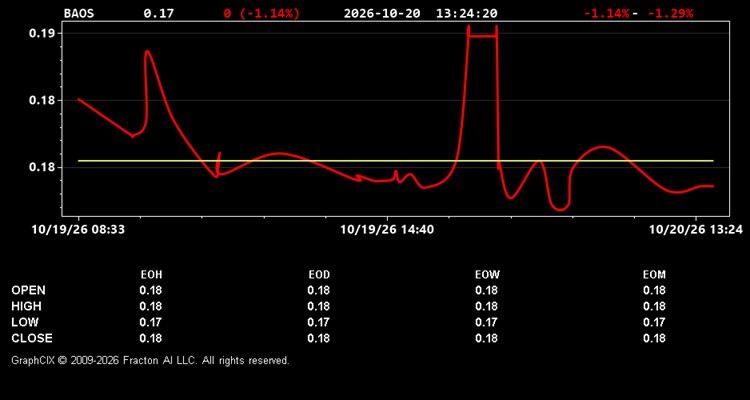The height and width of the screenshot is (400, 750).
Task: Click the CLOSE row label
Action: [32, 338]
